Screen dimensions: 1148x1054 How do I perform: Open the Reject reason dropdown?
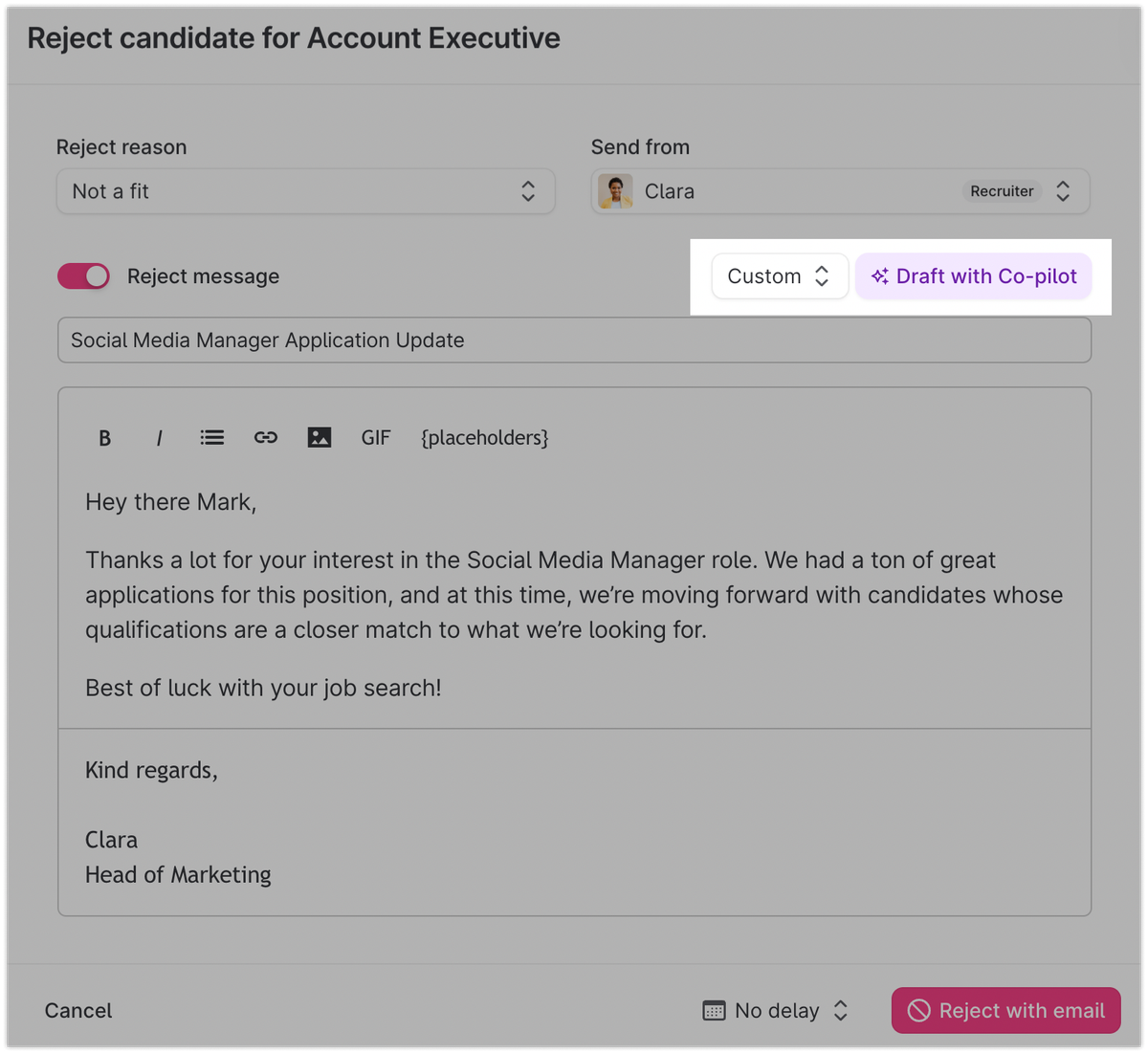point(305,191)
